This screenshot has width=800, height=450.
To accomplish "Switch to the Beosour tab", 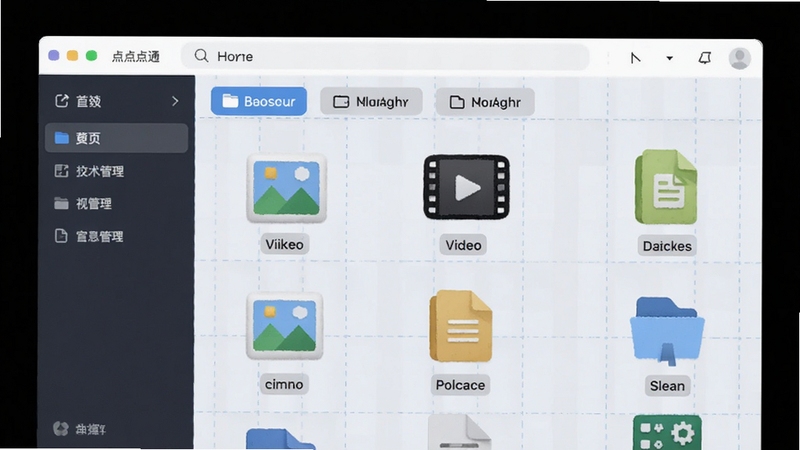I will (x=259, y=101).
